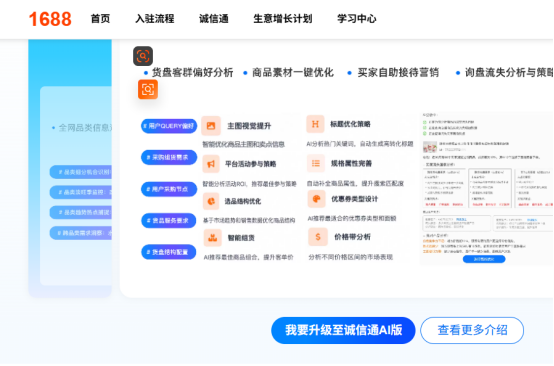Viewport: 554px width, 366px height.
Task: Click the #用户QUERY偏好 tag
Action: coord(169,126)
